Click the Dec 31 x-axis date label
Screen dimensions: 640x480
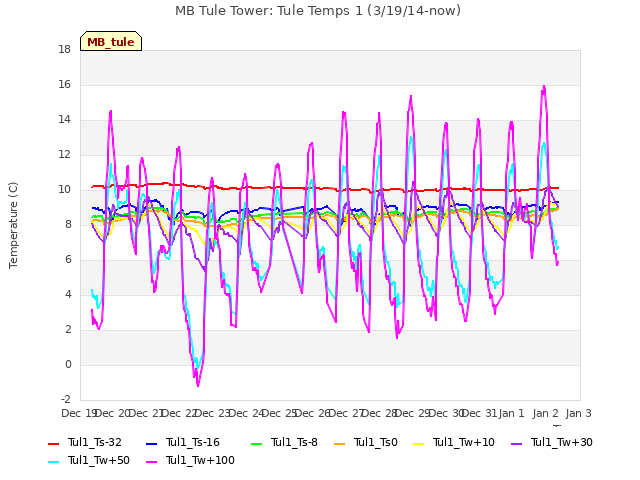(x=480, y=413)
